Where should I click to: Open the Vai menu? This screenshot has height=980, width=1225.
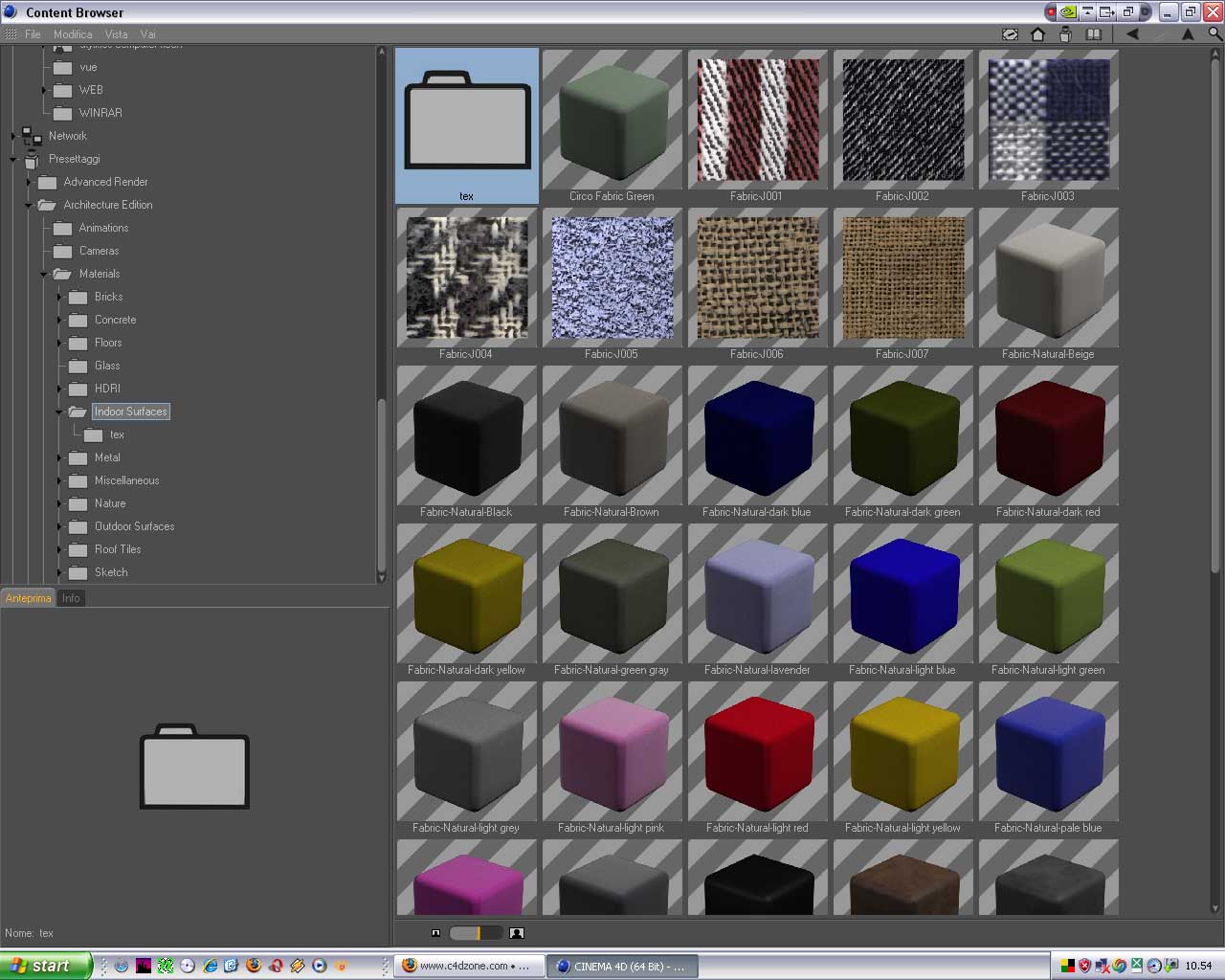point(147,34)
